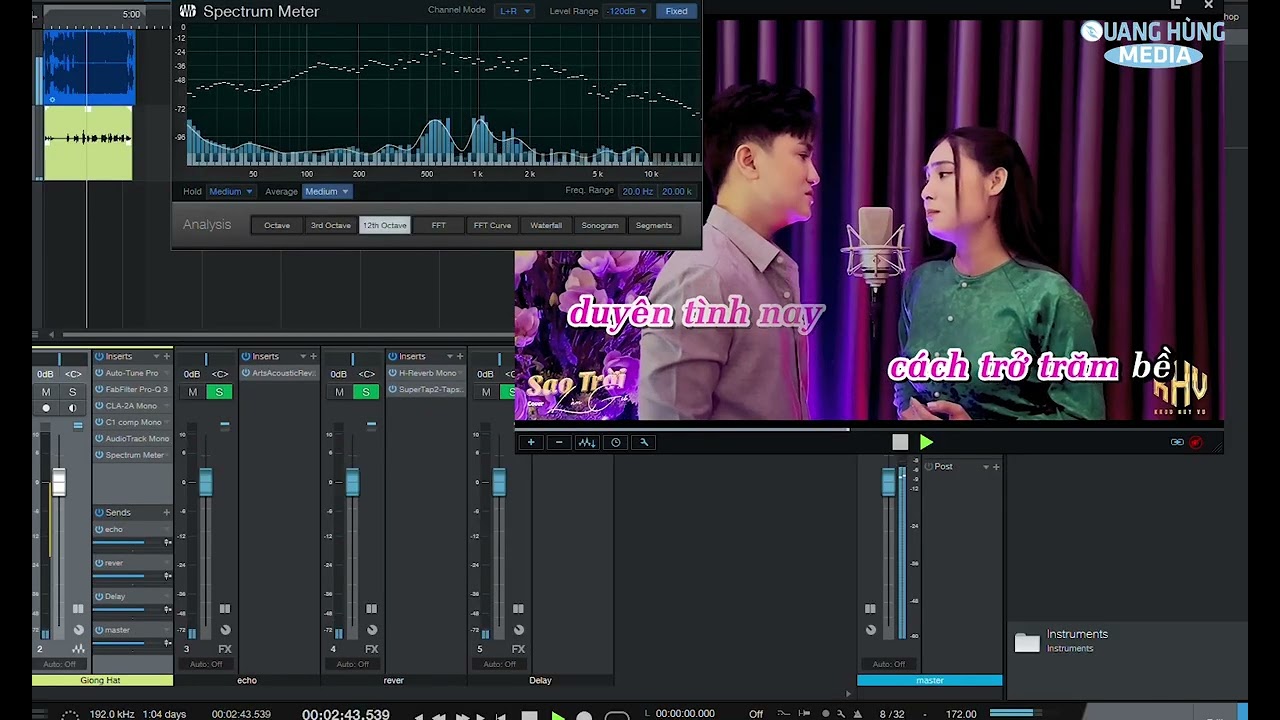
Task: Bypass the Auto-Tune Pro insert power button
Action: pos(99,373)
